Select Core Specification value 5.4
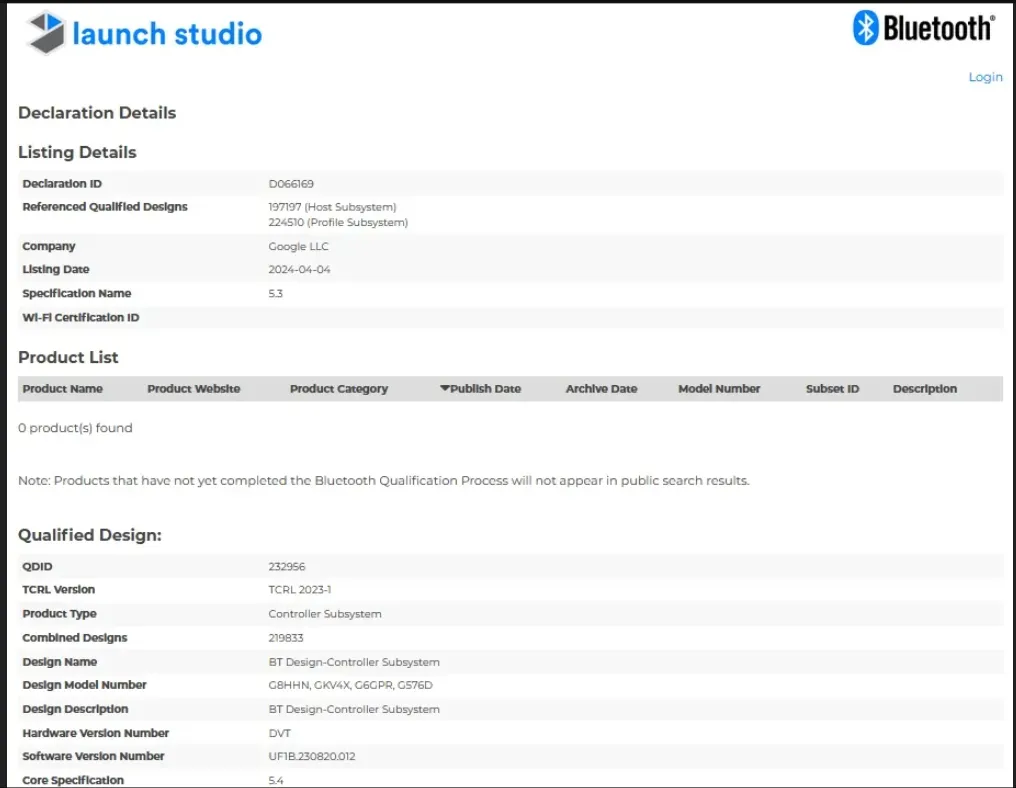This screenshot has height=788, width=1016. (275, 780)
